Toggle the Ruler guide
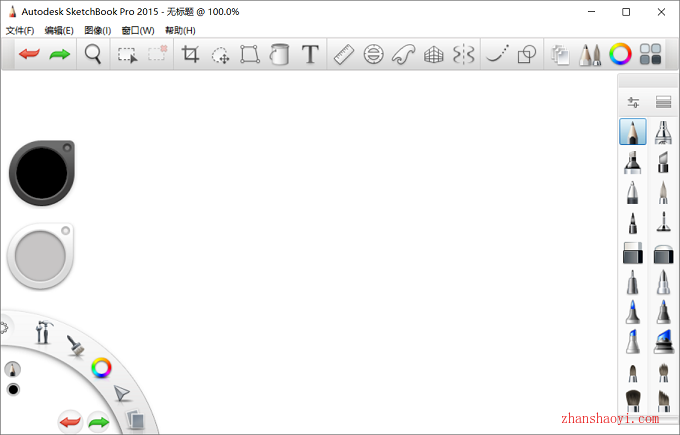 [344, 54]
